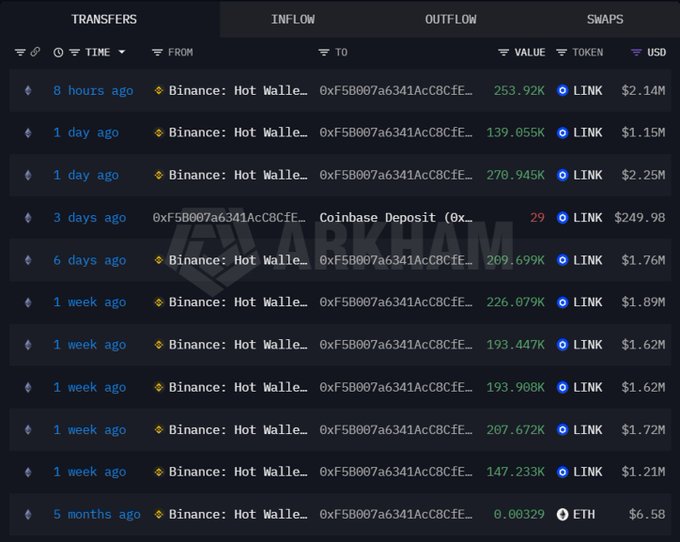Select the red value 29

[537, 217]
